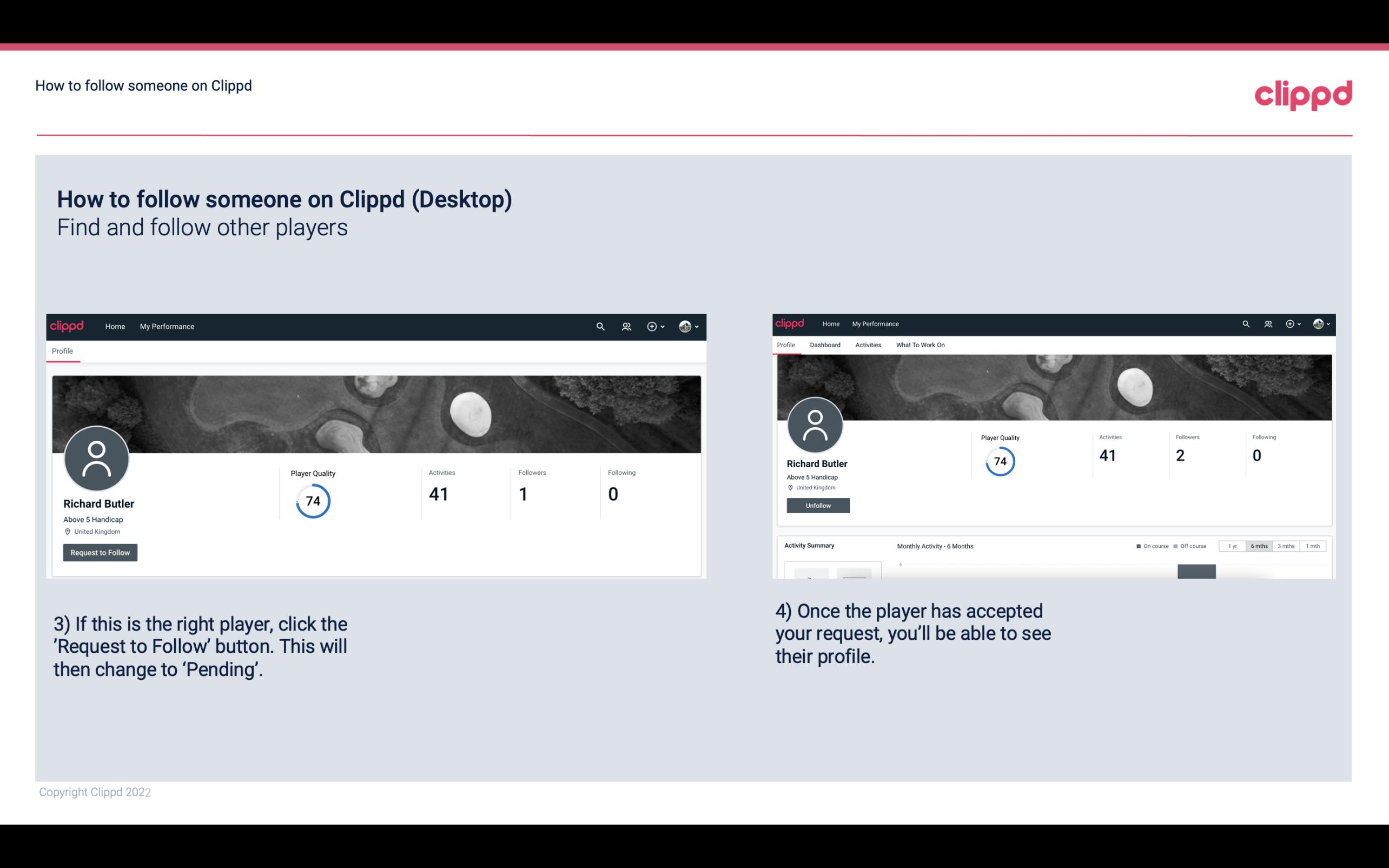Screen dimensions: 1389x868
Task: Click the search icon in the navbar
Action: click(x=599, y=326)
